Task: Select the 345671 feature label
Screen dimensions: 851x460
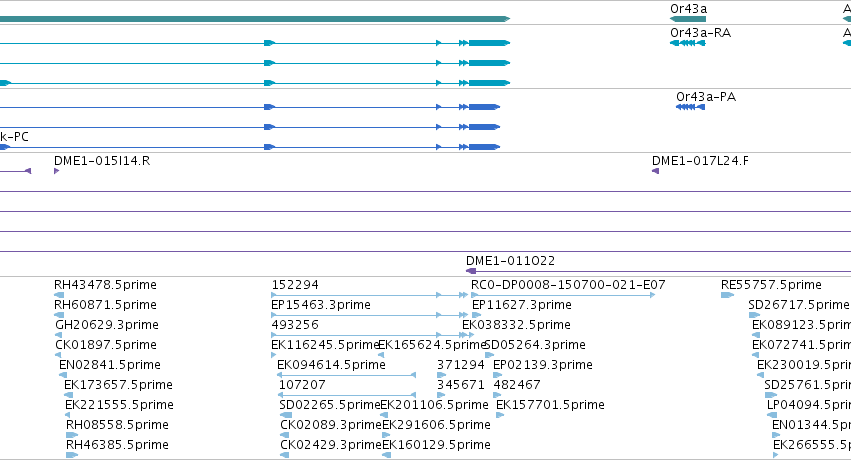Action: (460, 385)
